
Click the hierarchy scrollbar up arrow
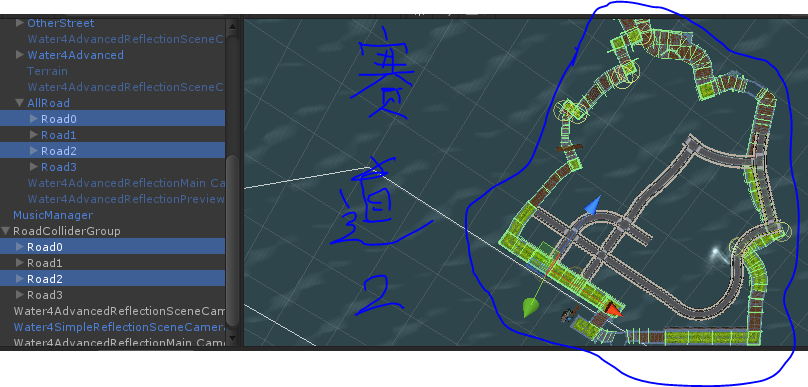point(232,25)
